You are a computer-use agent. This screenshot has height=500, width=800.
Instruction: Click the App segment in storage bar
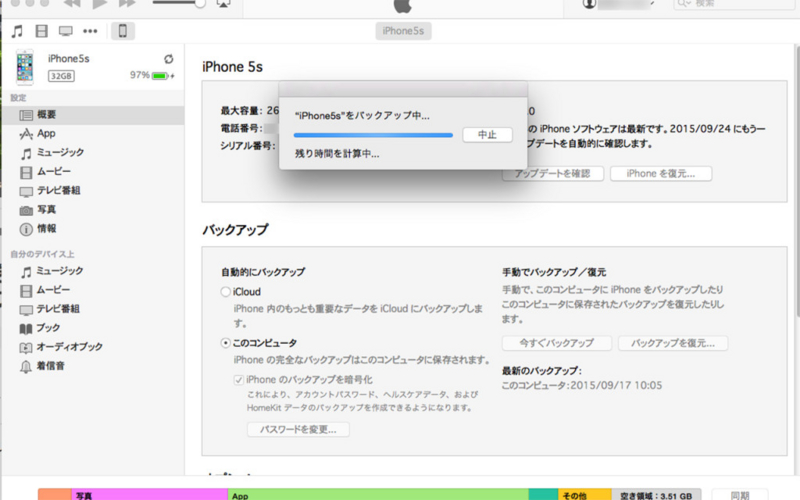pos(378,494)
